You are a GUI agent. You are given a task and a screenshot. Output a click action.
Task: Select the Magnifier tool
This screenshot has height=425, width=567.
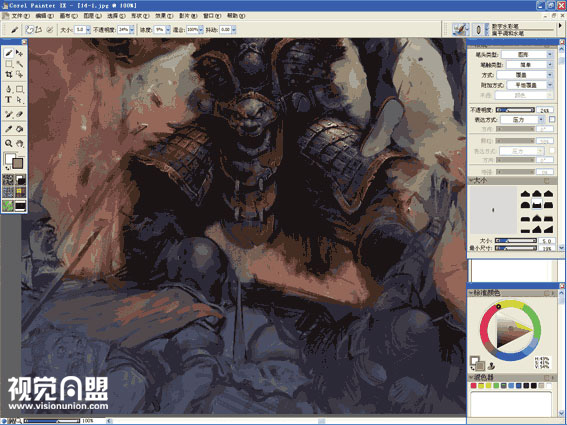point(9,143)
